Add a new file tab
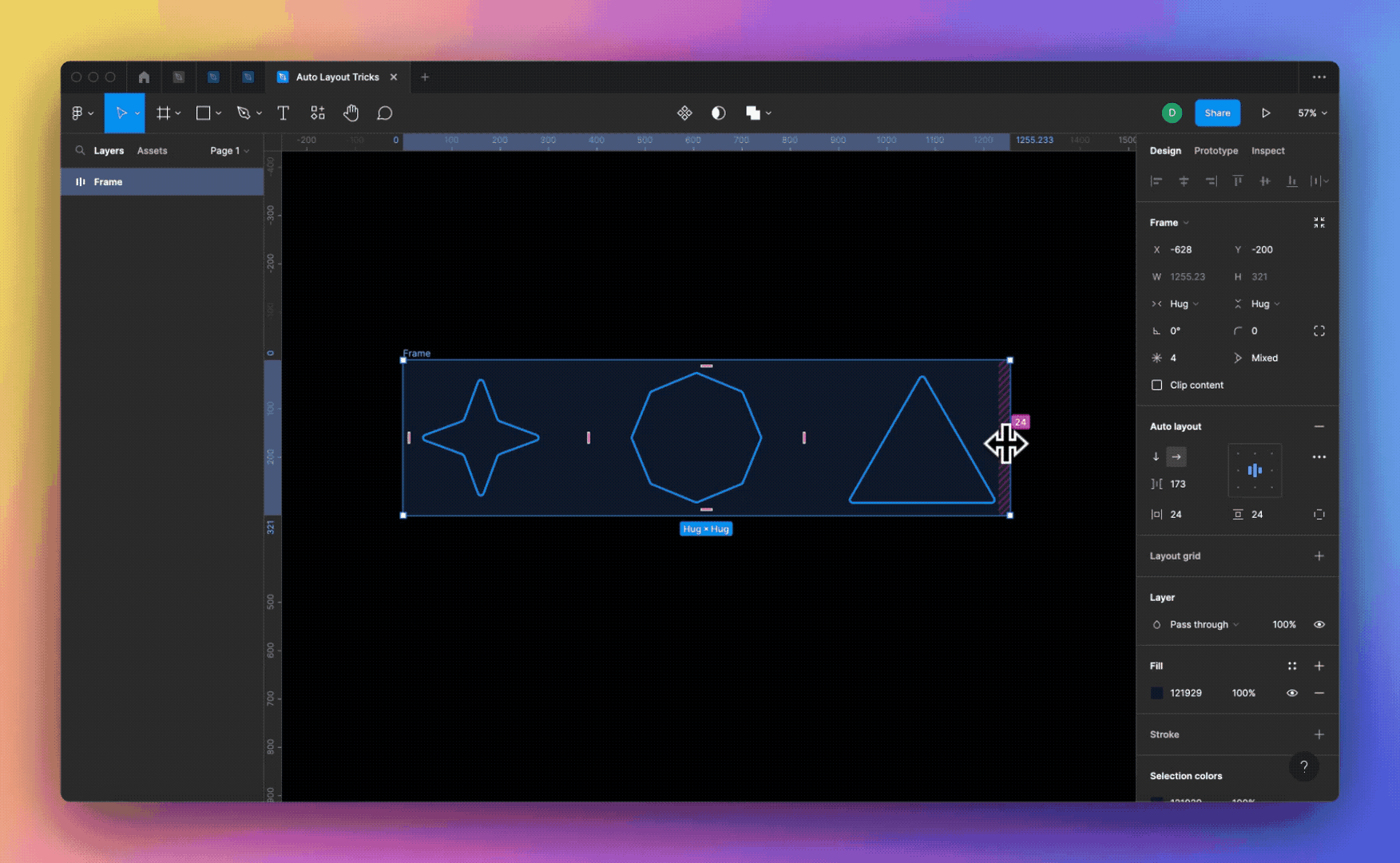The width and height of the screenshot is (1400, 863). [x=425, y=77]
